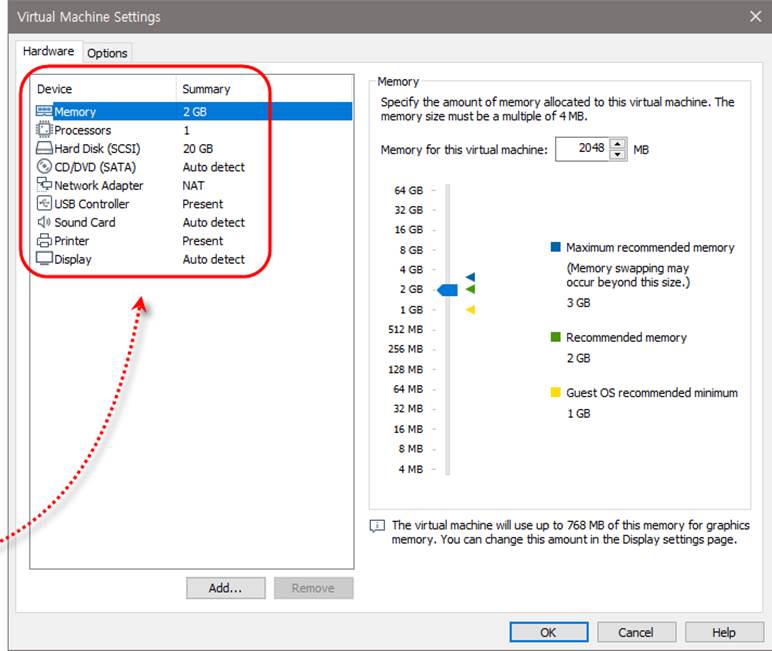Screen dimensions: 772x651
Task: Decrease memory with the down spinner arrow
Action: 617,154
